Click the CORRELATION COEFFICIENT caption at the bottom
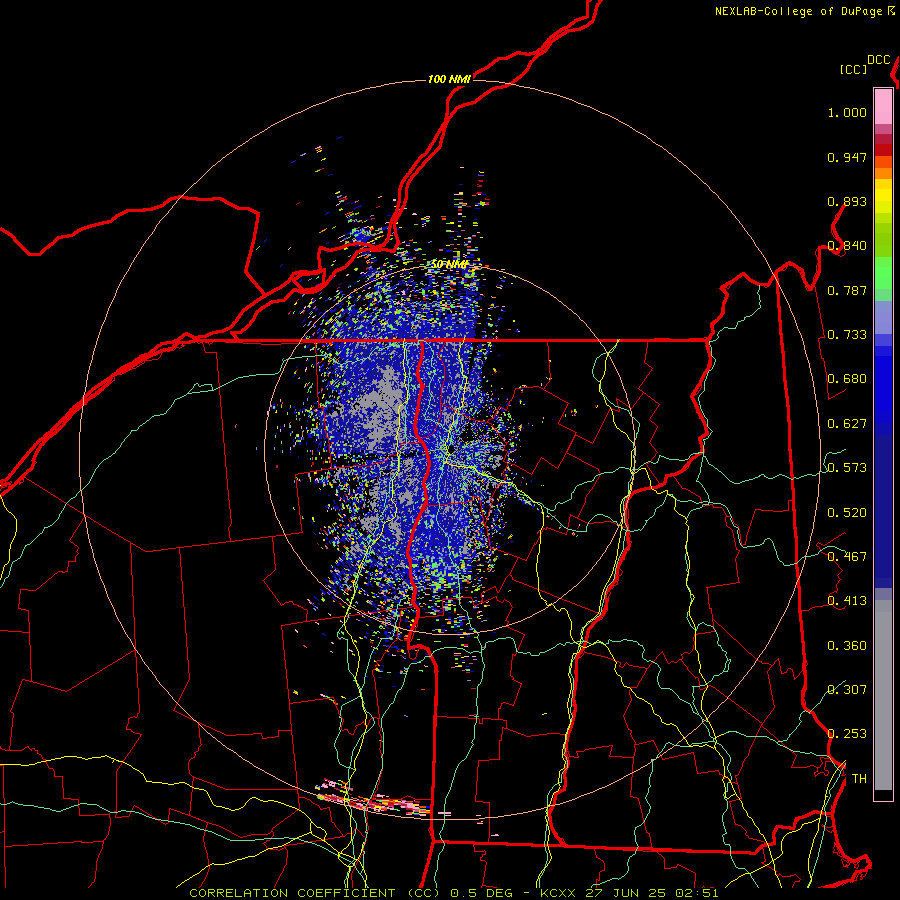 point(453,893)
